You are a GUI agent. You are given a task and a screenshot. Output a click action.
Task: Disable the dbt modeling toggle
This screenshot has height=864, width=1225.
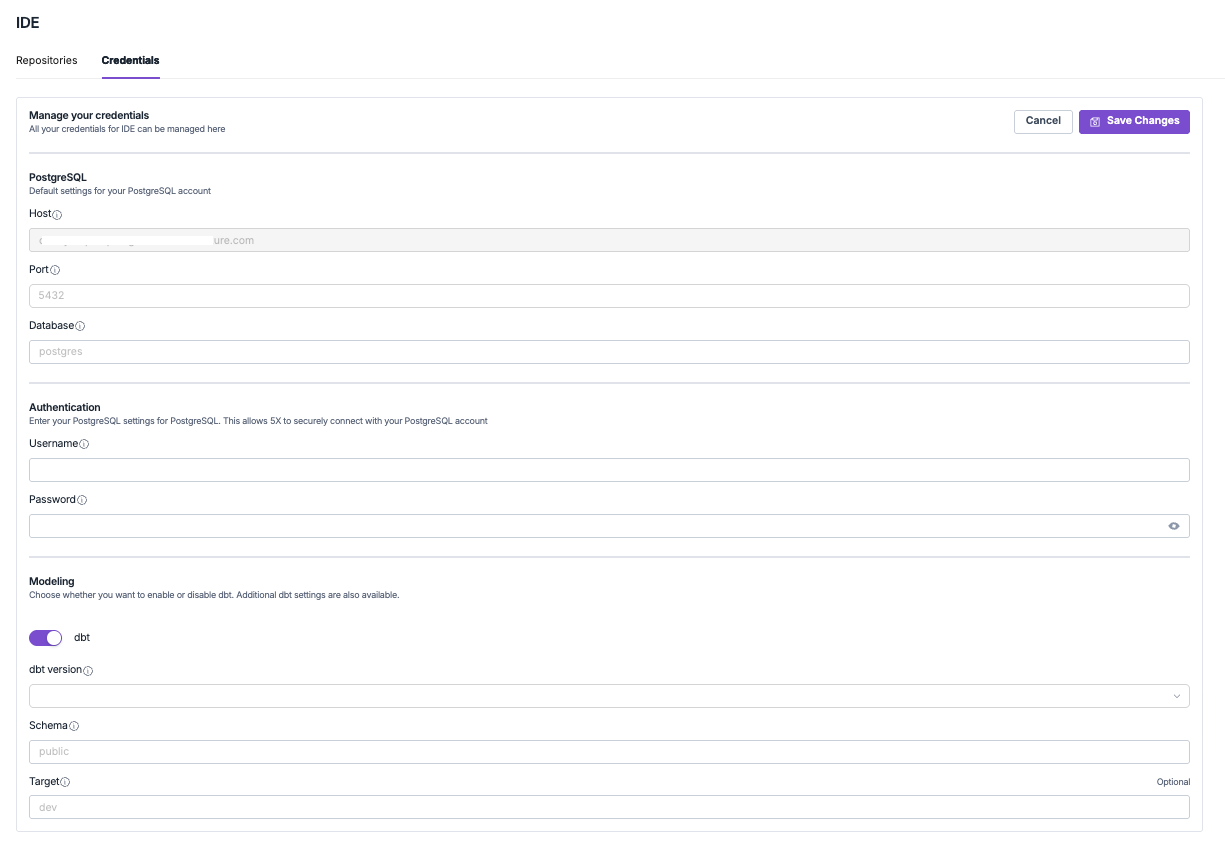point(45,637)
